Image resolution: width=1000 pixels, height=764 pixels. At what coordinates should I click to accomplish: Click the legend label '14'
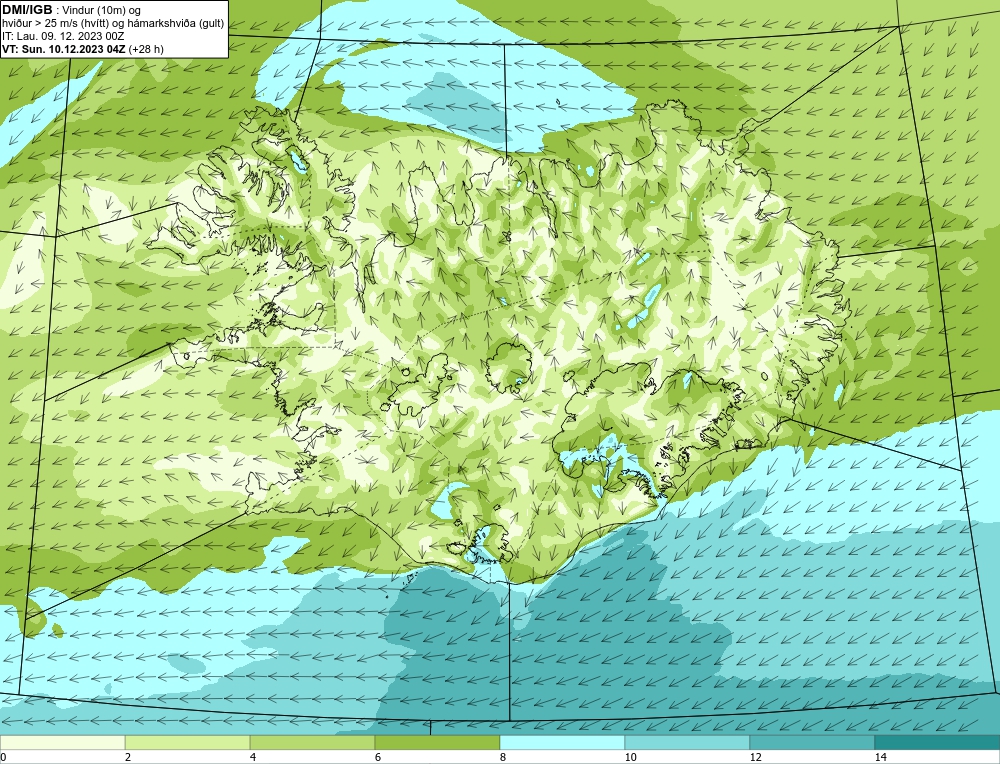pyautogui.click(x=881, y=757)
